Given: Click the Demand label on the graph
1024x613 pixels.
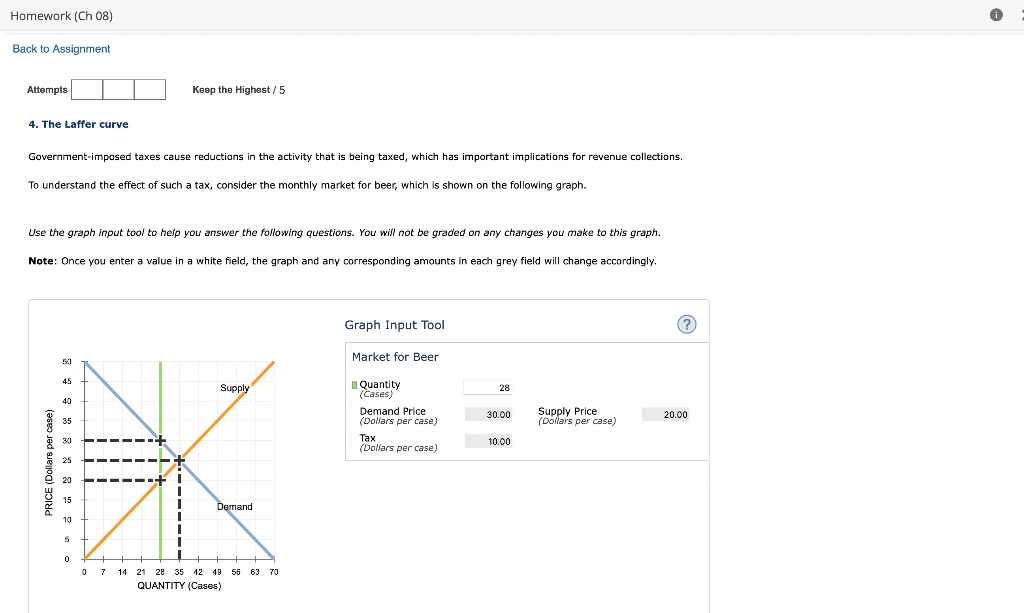Looking at the screenshot, I should click(x=234, y=507).
